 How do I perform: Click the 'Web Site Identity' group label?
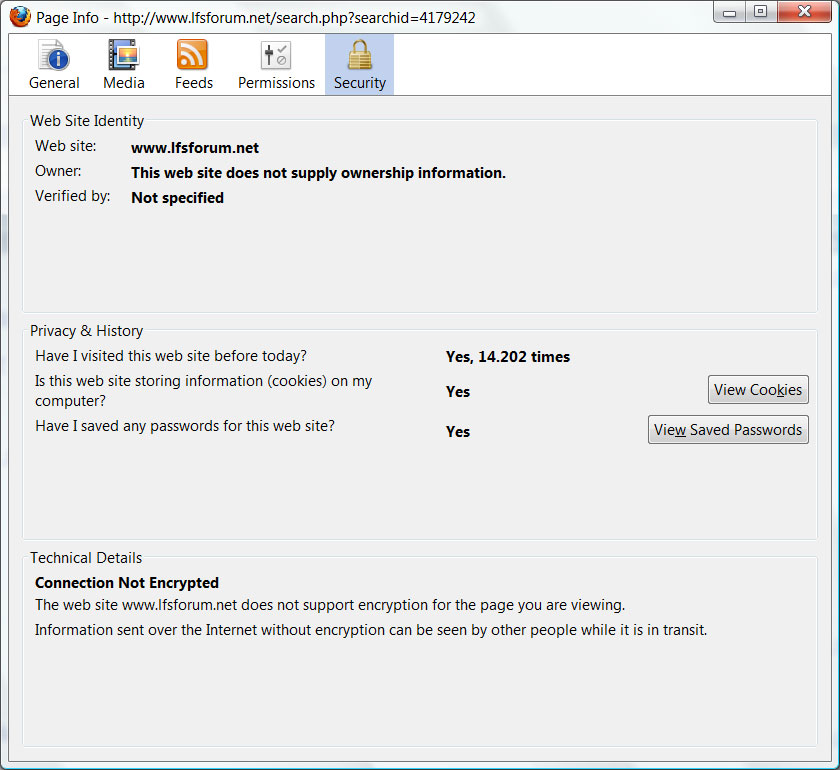87,121
